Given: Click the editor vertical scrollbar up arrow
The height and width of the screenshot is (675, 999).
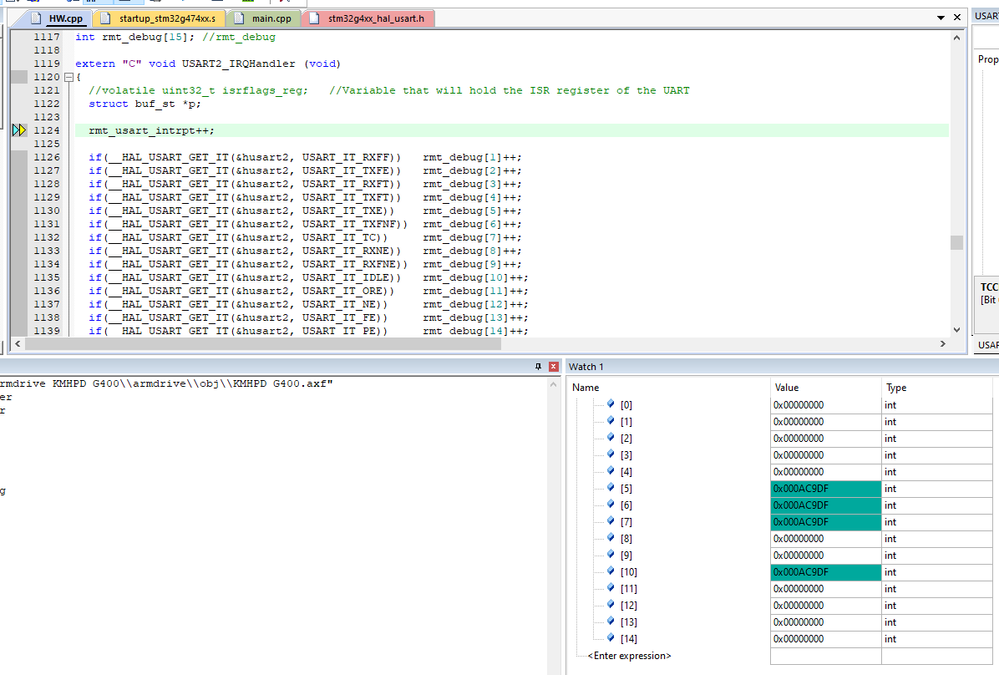Looking at the screenshot, I should (x=956, y=38).
